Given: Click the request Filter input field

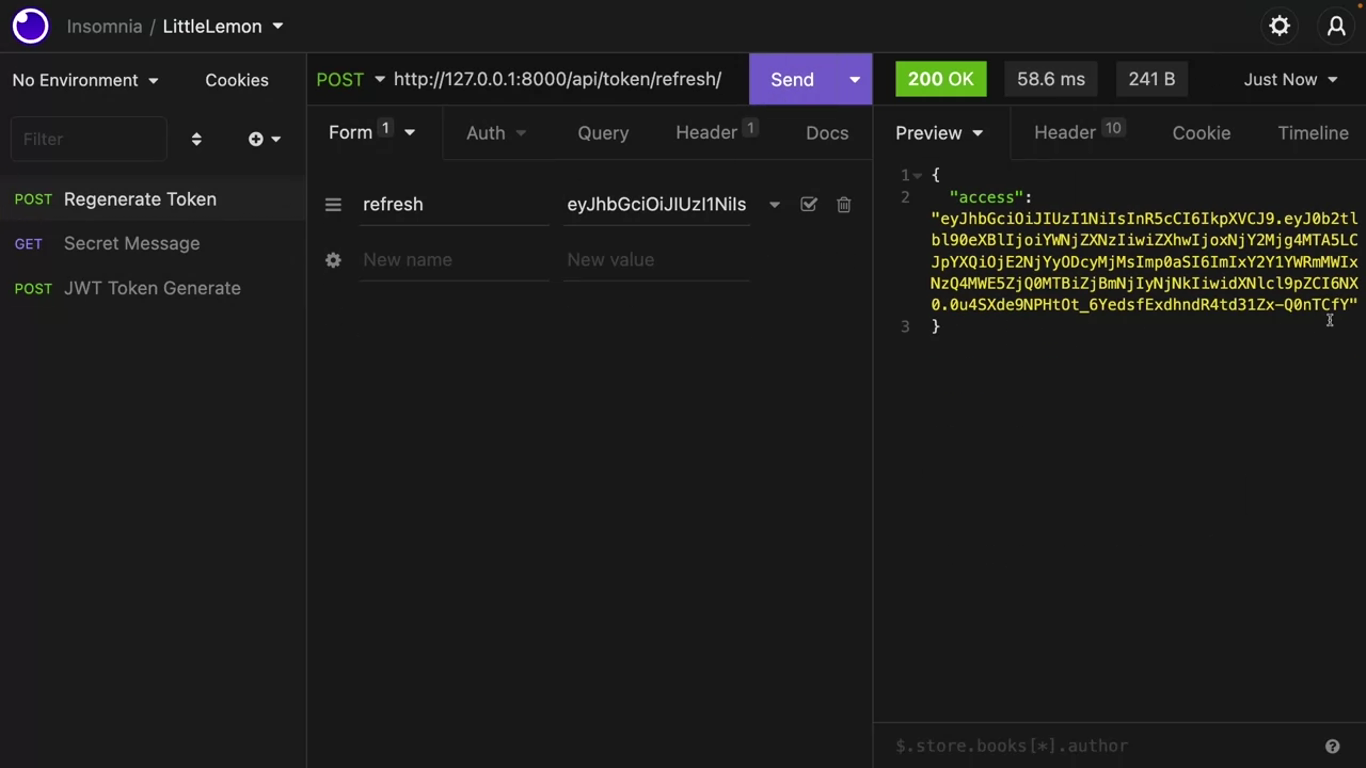Looking at the screenshot, I should tap(88, 139).
